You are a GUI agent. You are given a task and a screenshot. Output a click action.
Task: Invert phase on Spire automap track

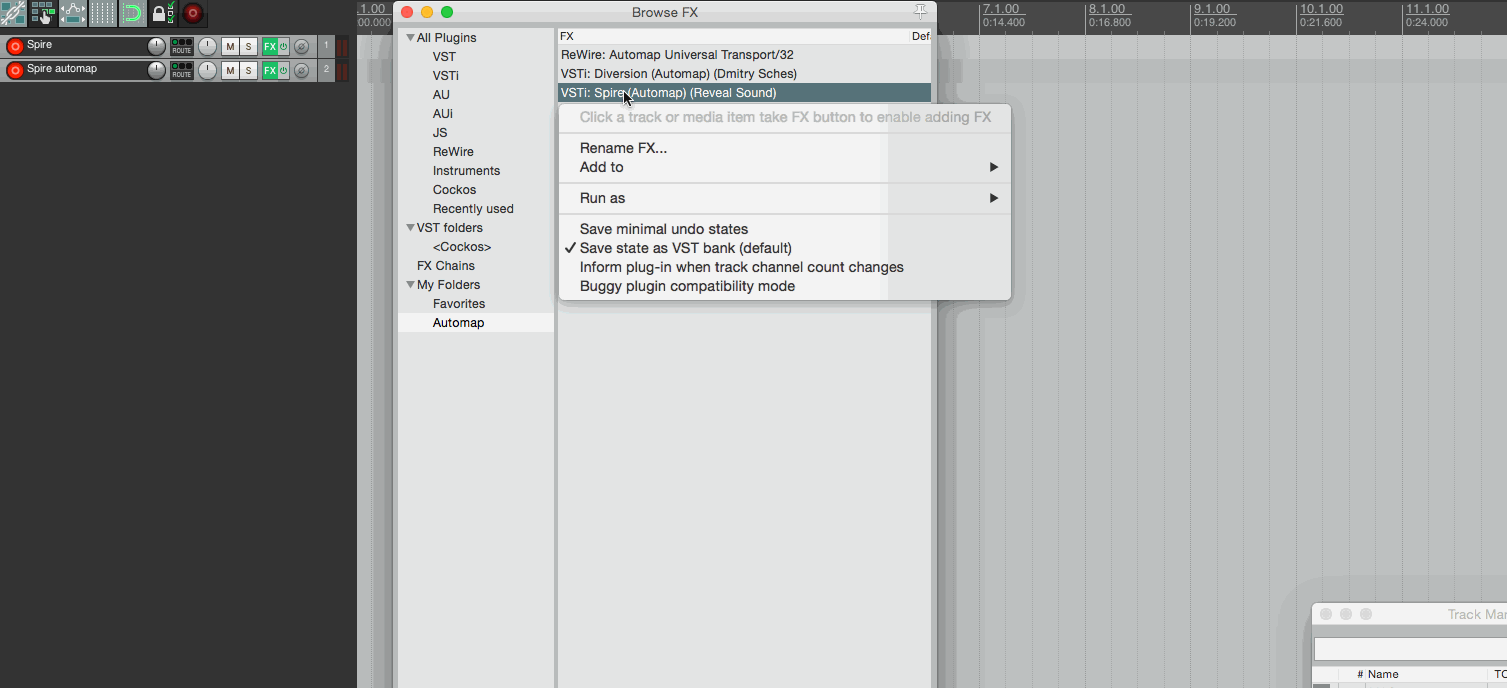click(x=301, y=70)
